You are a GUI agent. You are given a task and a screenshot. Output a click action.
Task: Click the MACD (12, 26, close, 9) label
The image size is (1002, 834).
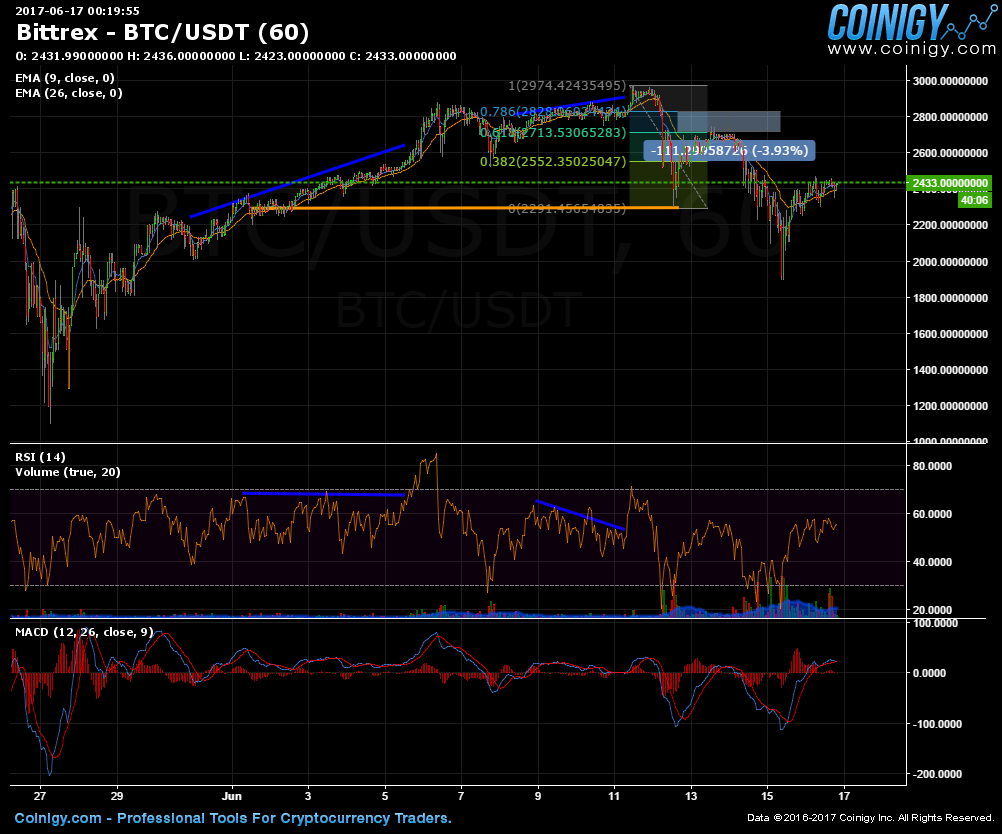(84, 632)
